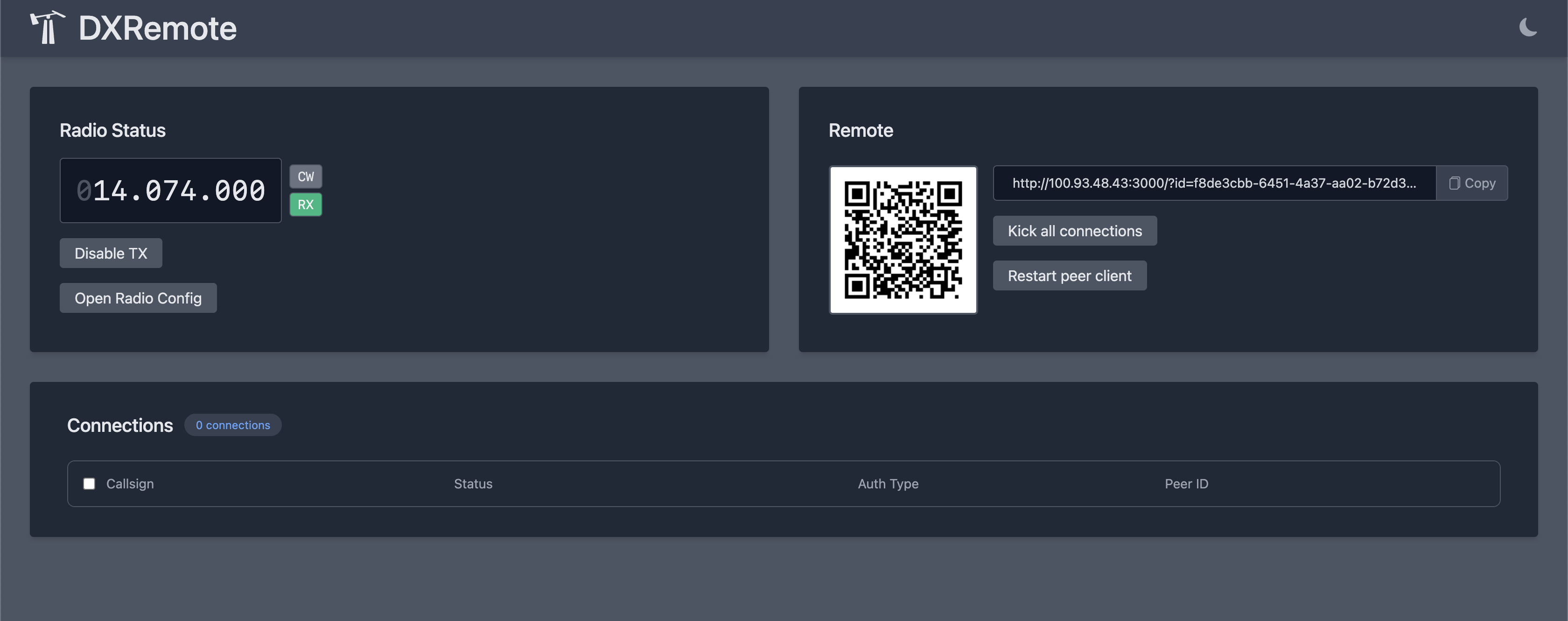Click the green RX status badge

[306, 205]
